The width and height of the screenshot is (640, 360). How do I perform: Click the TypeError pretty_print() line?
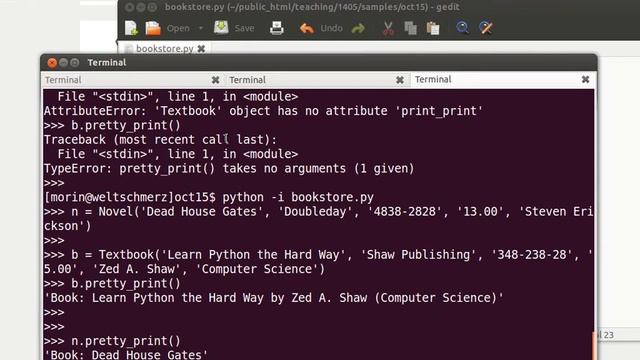229,169
